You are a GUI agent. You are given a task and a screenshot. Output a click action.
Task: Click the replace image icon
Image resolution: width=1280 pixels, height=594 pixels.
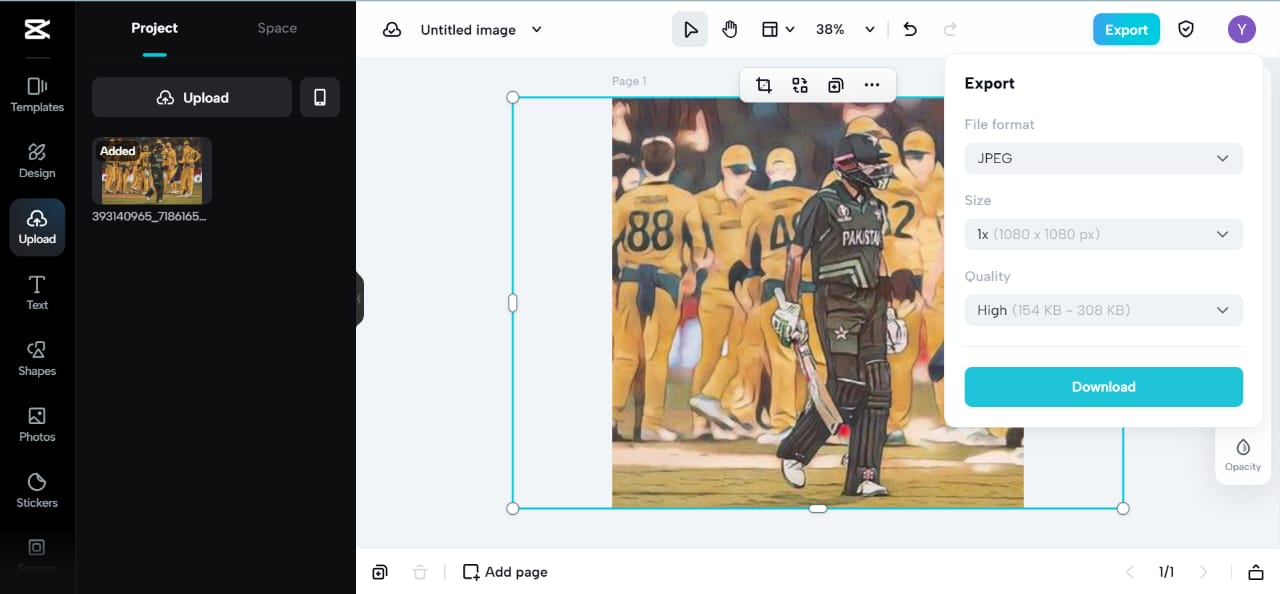tap(800, 85)
